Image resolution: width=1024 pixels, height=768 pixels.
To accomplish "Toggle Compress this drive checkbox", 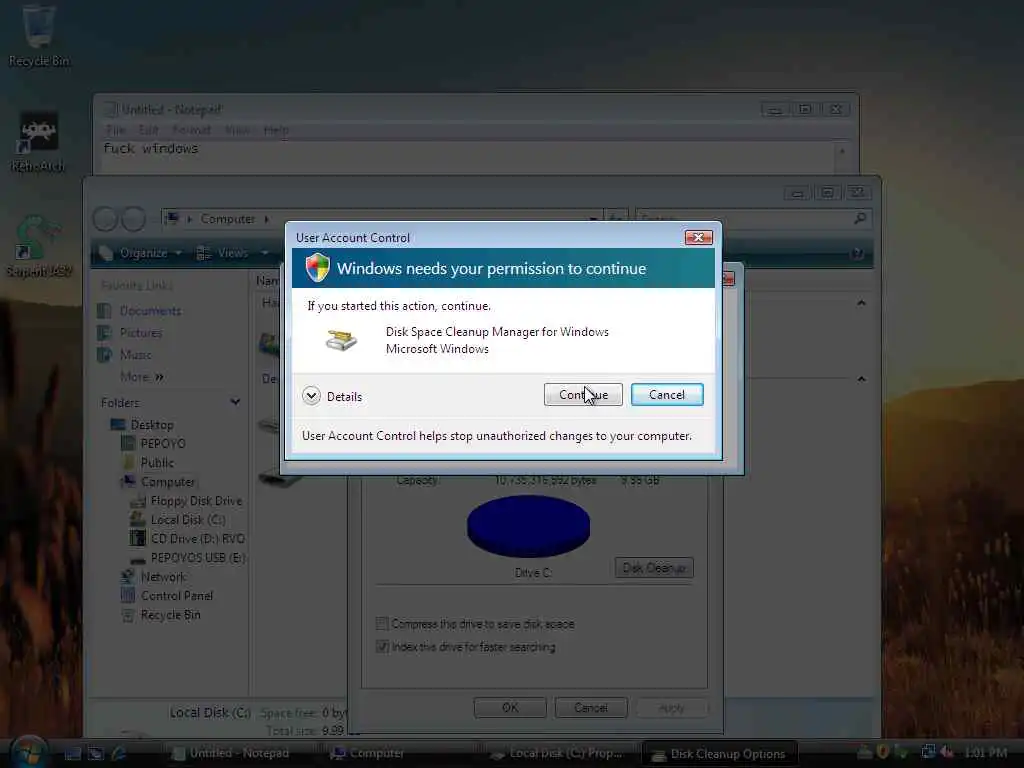I will click(382, 623).
